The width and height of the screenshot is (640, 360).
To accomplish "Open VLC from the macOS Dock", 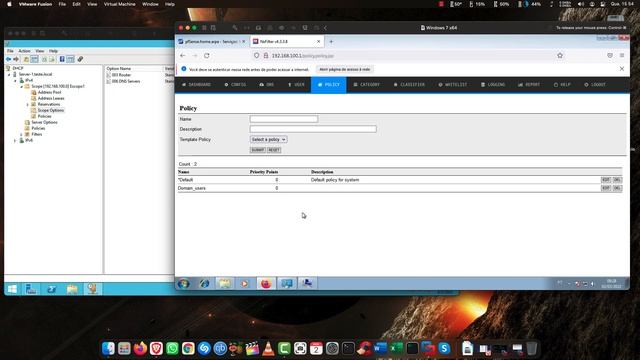I will pos(268,348).
